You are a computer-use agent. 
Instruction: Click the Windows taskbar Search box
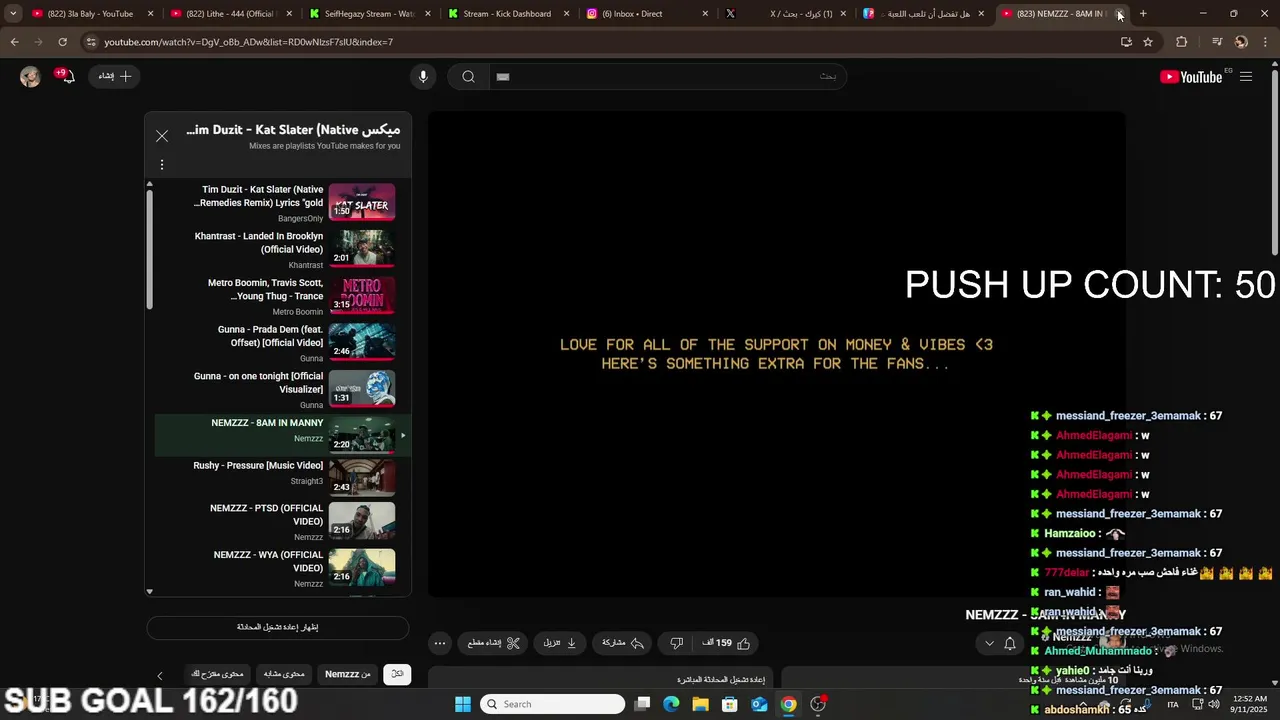click(553, 704)
